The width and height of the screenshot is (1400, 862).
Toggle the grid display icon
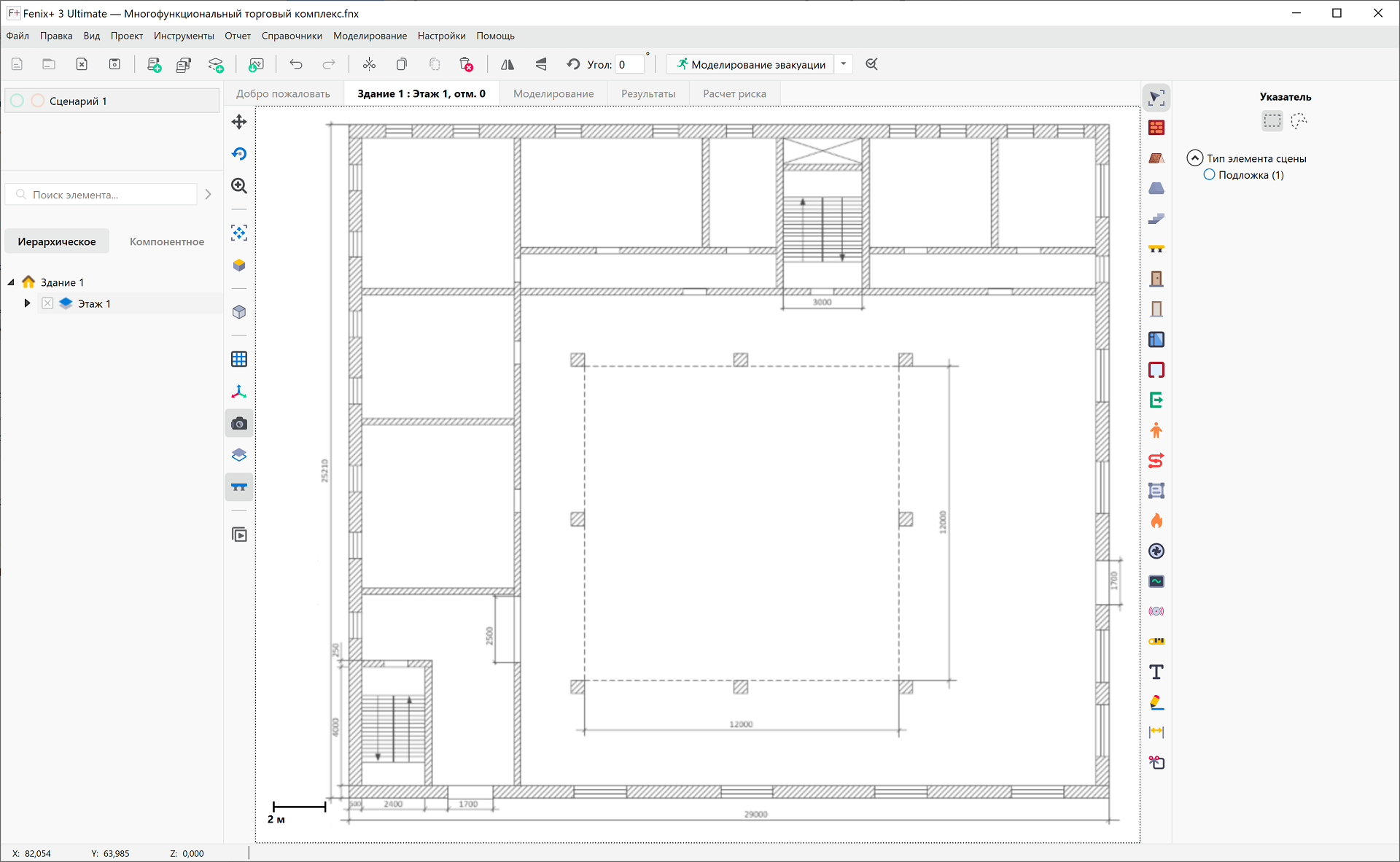(x=239, y=359)
